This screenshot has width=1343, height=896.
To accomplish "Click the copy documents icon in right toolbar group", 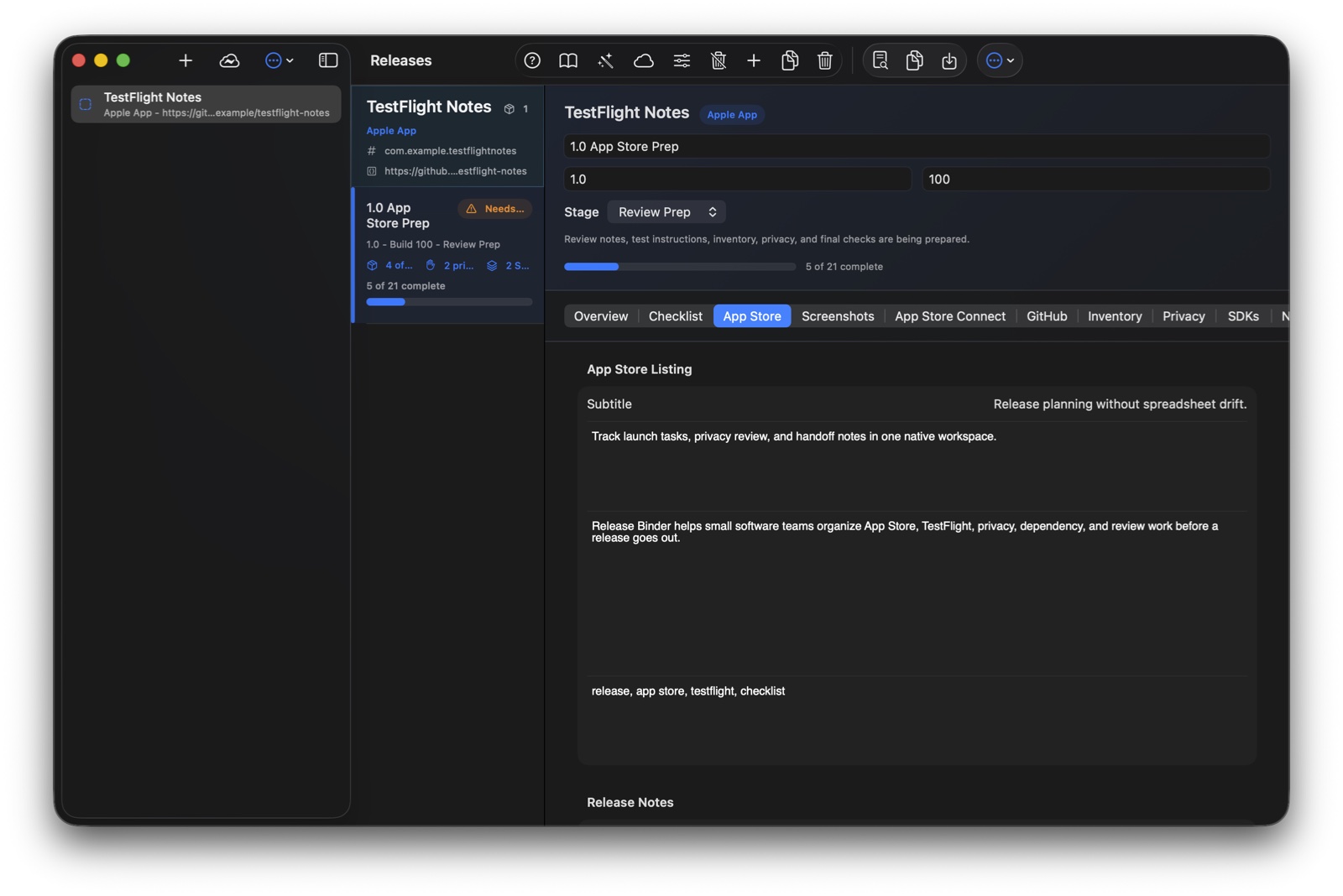I will click(x=915, y=60).
